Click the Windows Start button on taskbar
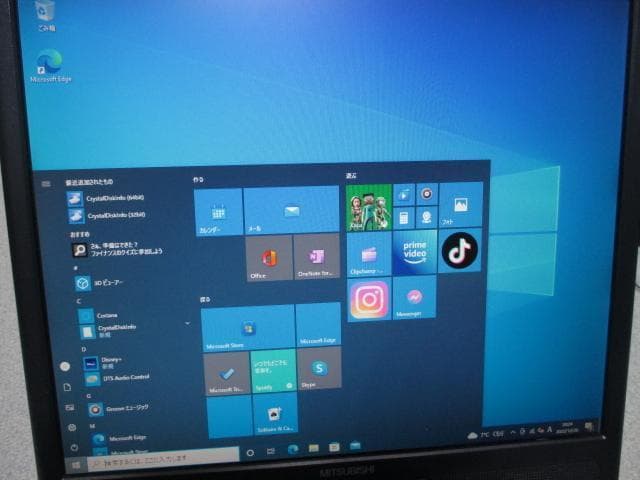This screenshot has width=640, height=480. 76,464
